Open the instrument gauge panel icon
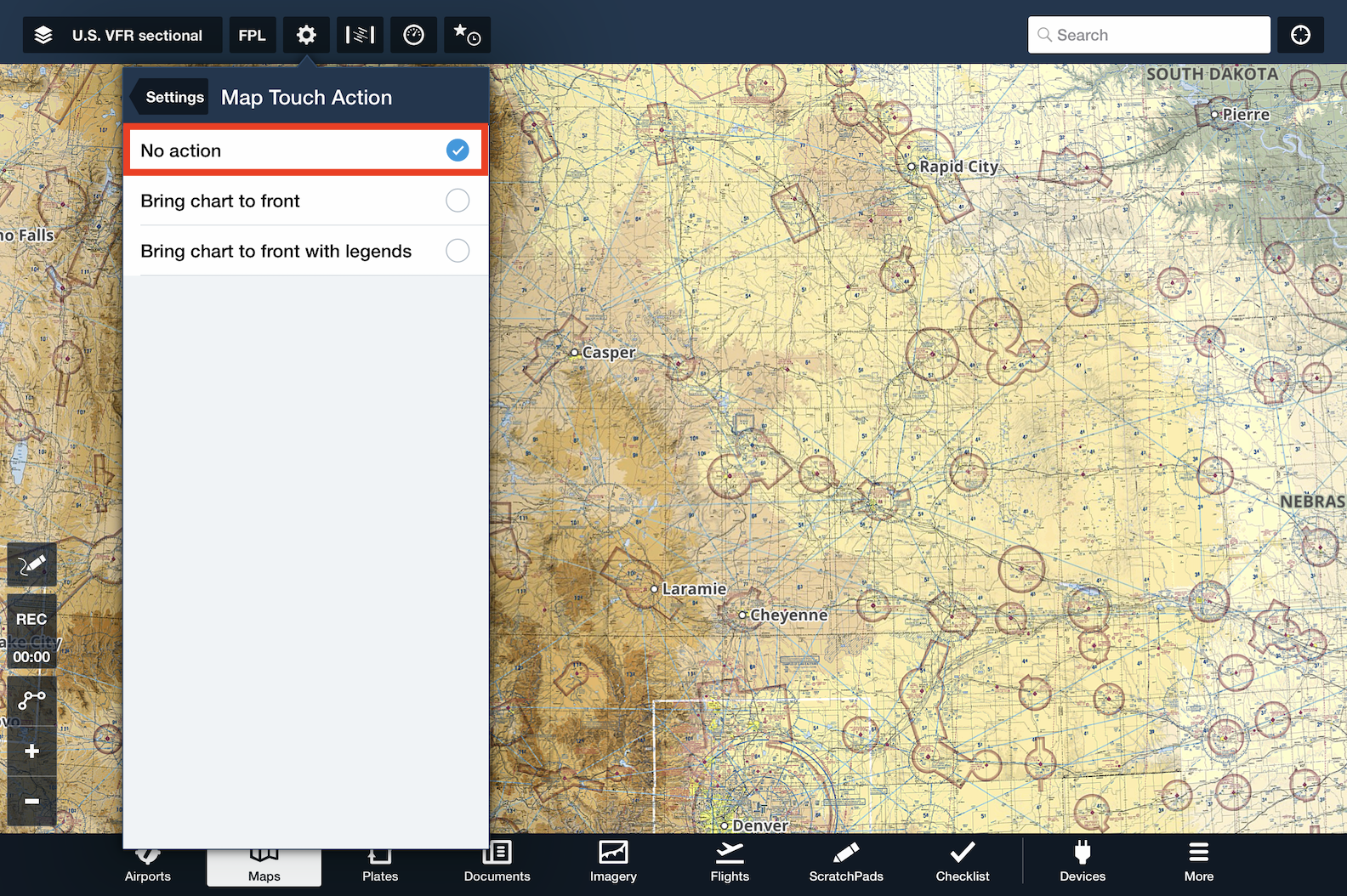 413,35
